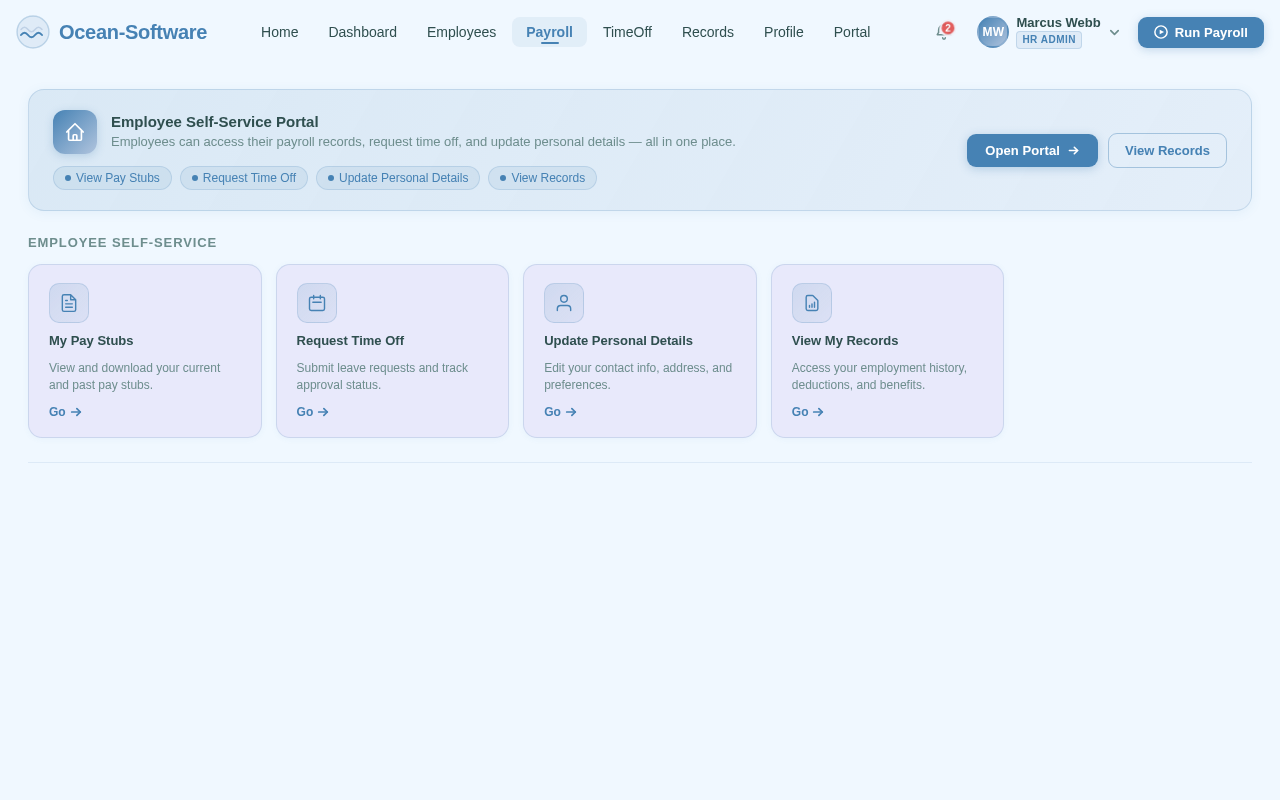The image size is (1280, 800).
Task: Select the pay stub document icon on My Pay Stubs card
Action: 69,303
